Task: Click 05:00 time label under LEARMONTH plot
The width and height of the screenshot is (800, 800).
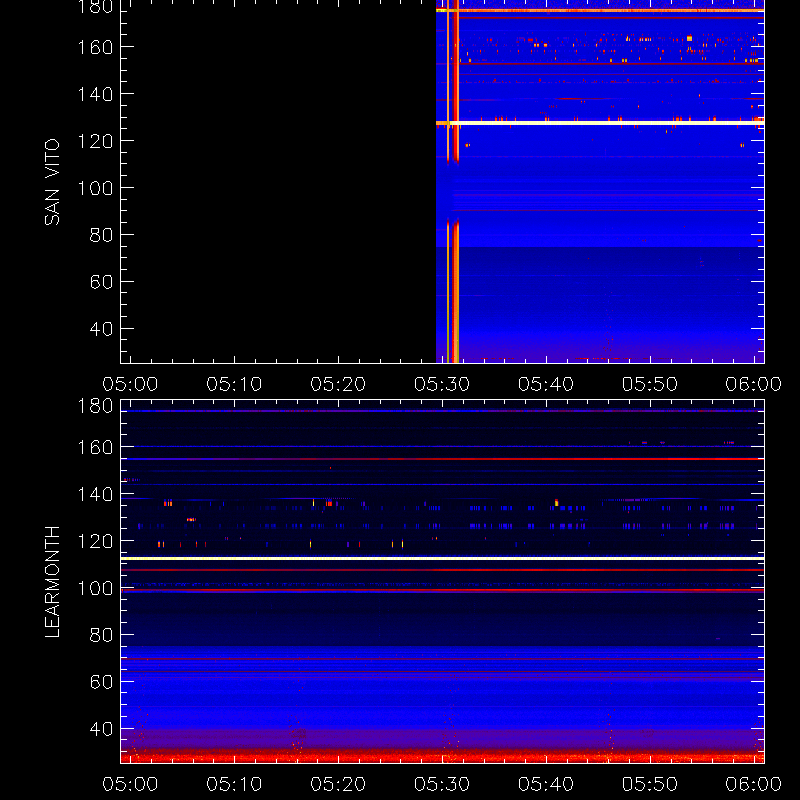Action: pos(130,784)
